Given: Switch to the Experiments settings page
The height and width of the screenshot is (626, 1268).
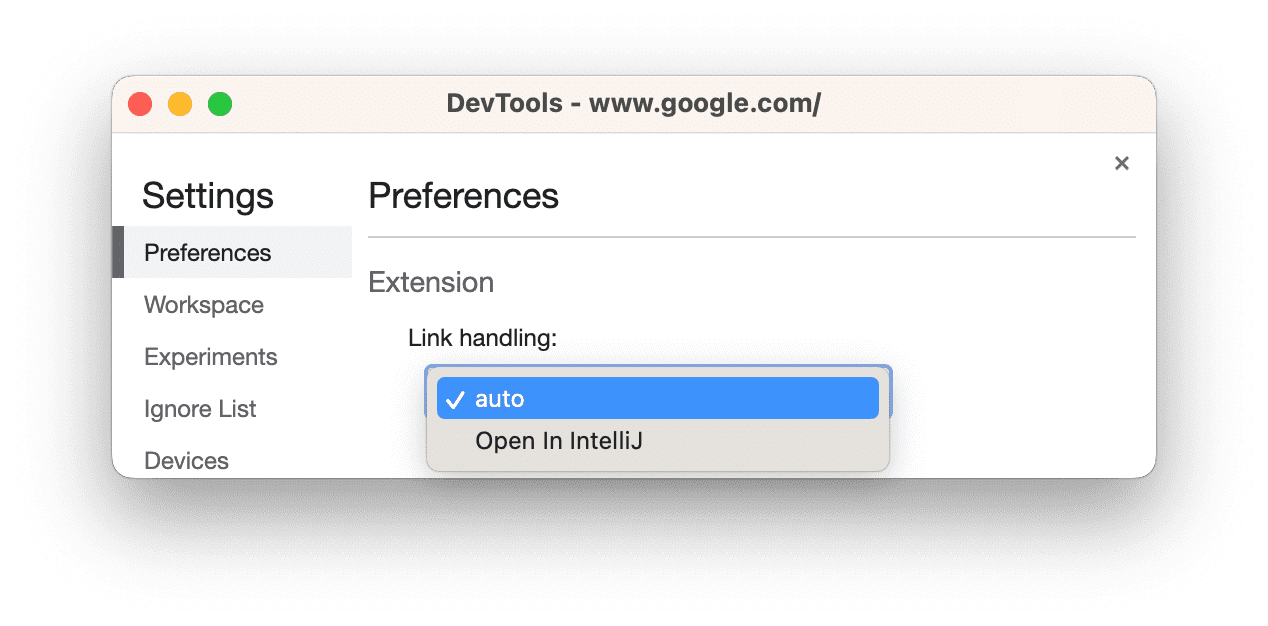Looking at the screenshot, I should 210,356.
